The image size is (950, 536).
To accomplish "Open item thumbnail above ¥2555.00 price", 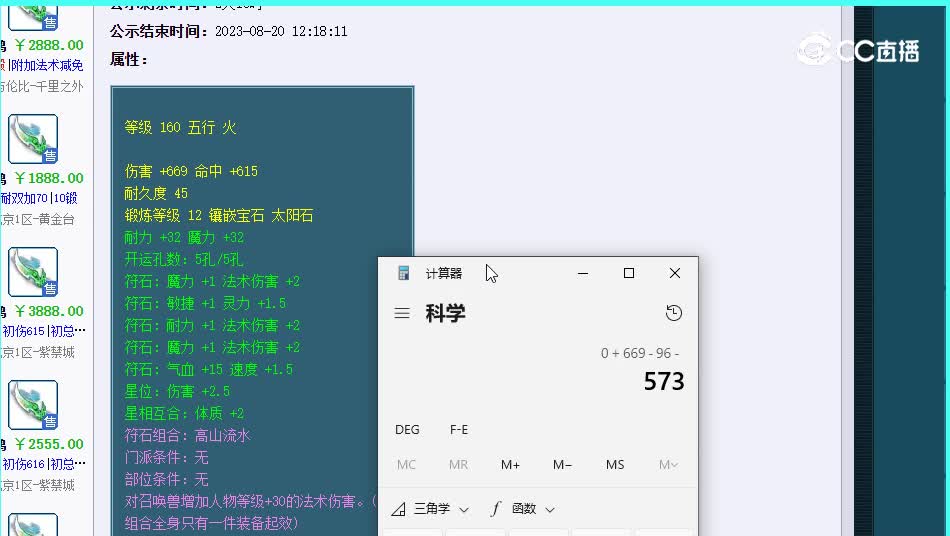I will coord(33,405).
